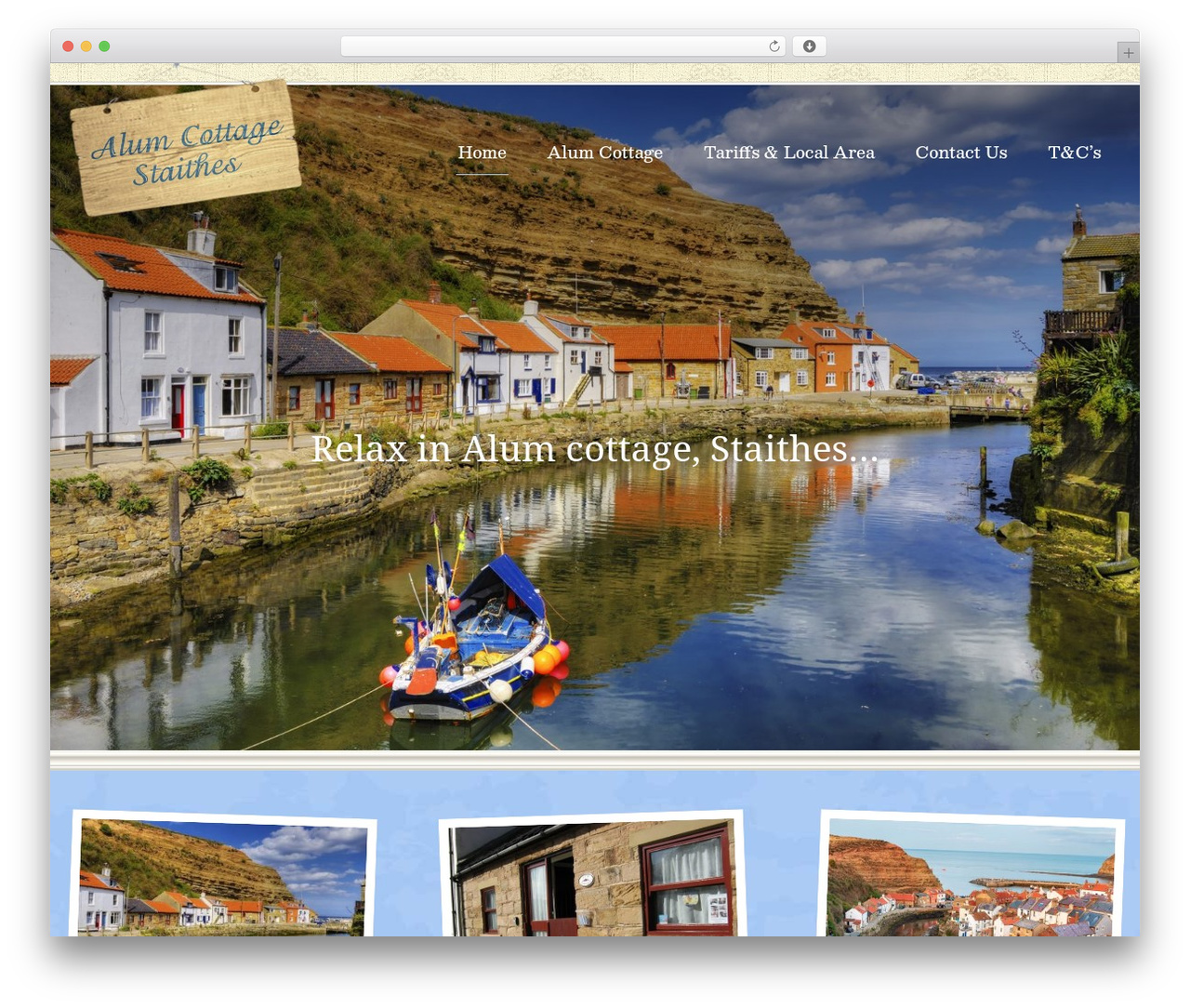Click the Alum Cottage Staithes wooden sign logo
The width and height of the screenshot is (1190, 1008).
point(186,147)
